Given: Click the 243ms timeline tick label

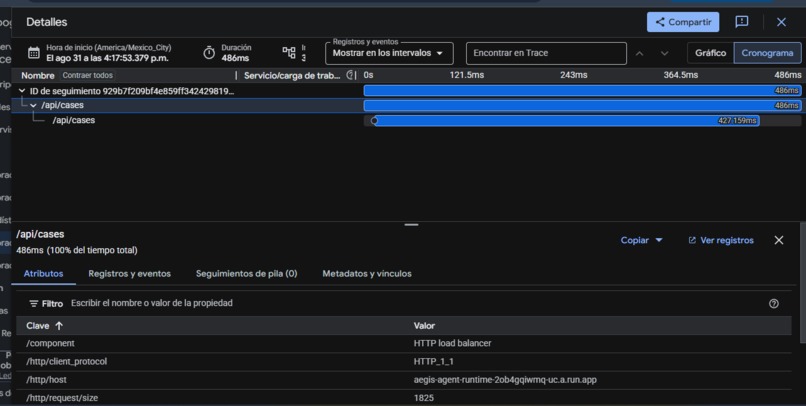Looking at the screenshot, I should 574,75.
